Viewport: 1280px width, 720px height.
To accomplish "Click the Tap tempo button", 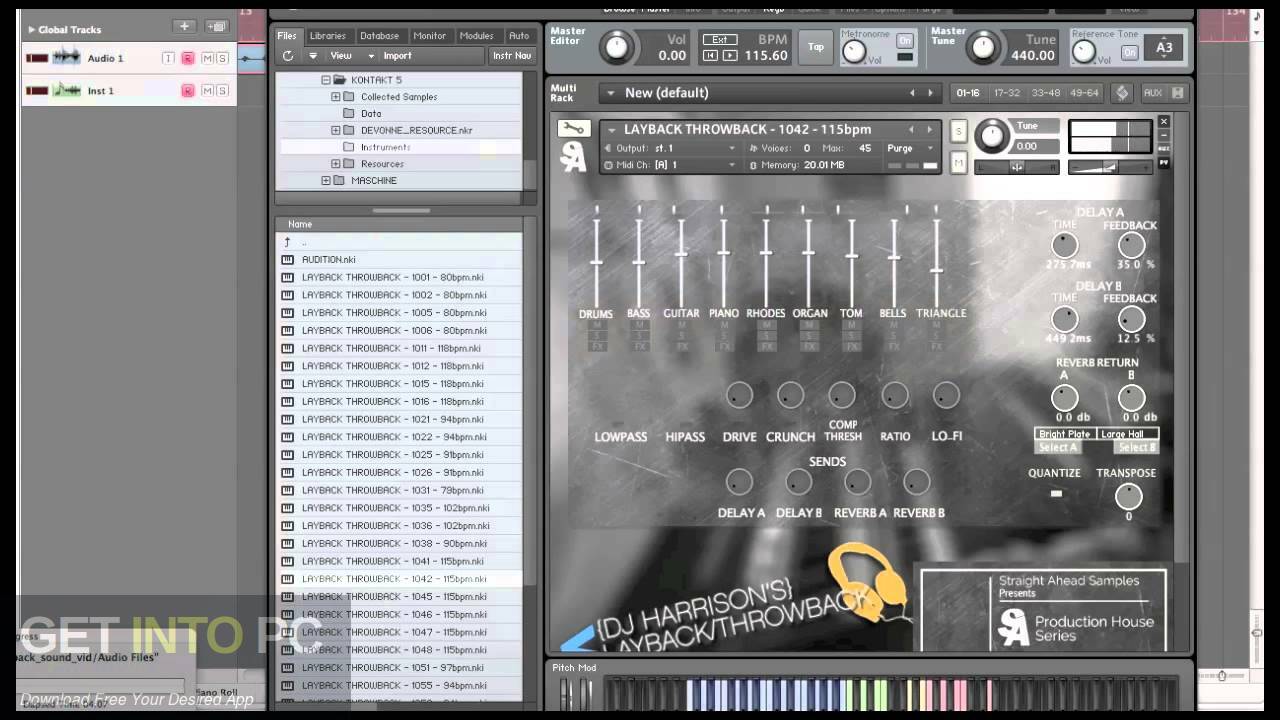I will [816, 47].
